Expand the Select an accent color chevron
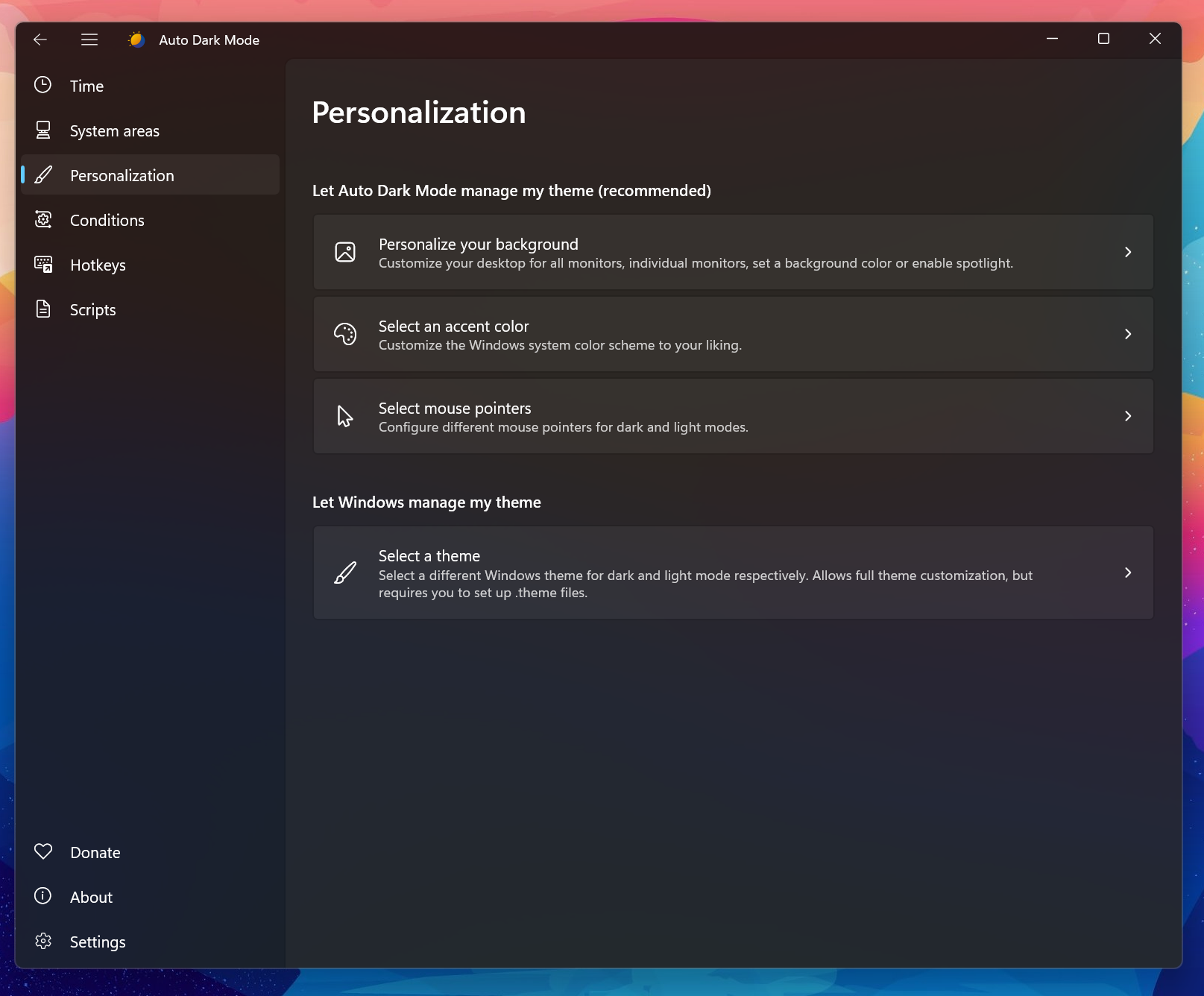 pos(1128,334)
